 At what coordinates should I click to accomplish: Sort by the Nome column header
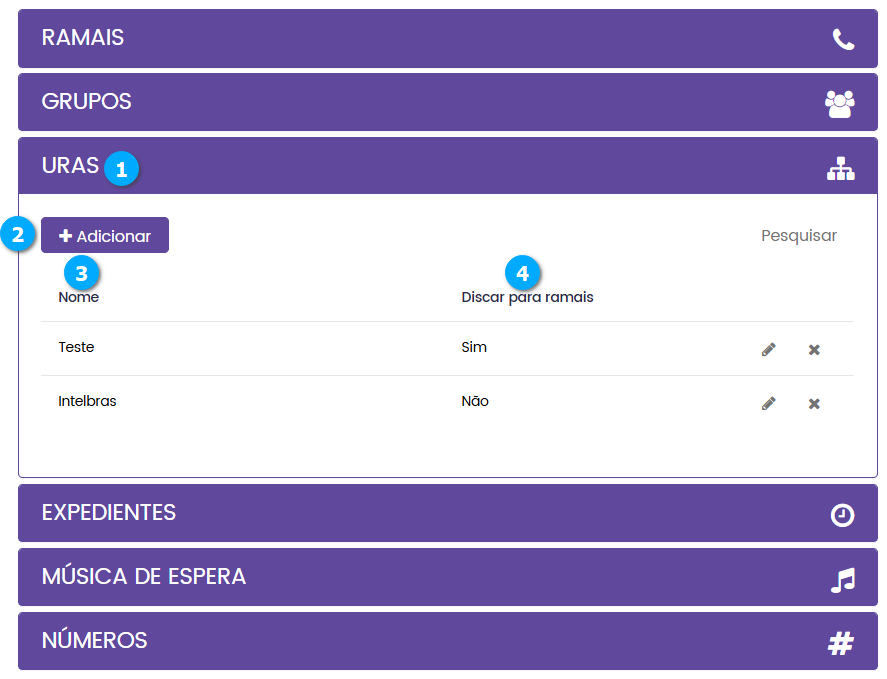tap(79, 297)
